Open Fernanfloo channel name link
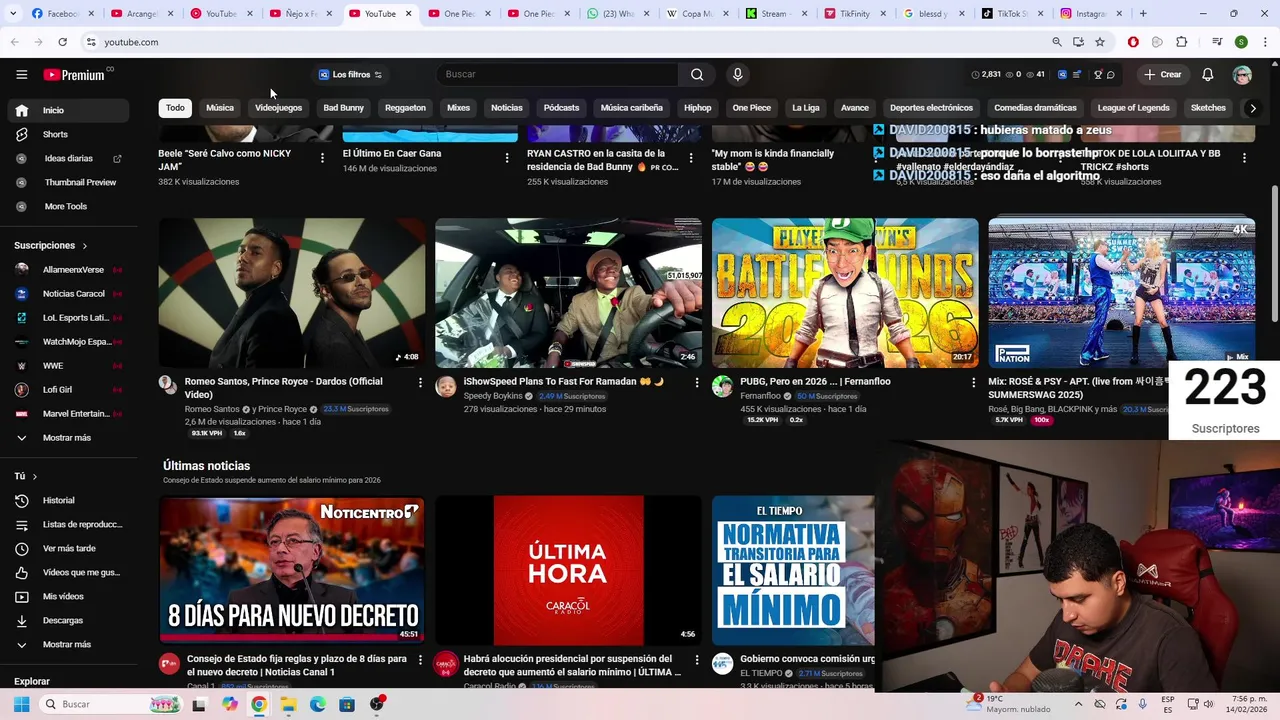This screenshot has height=720, width=1280. pyautogui.click(x=760, y=396)
